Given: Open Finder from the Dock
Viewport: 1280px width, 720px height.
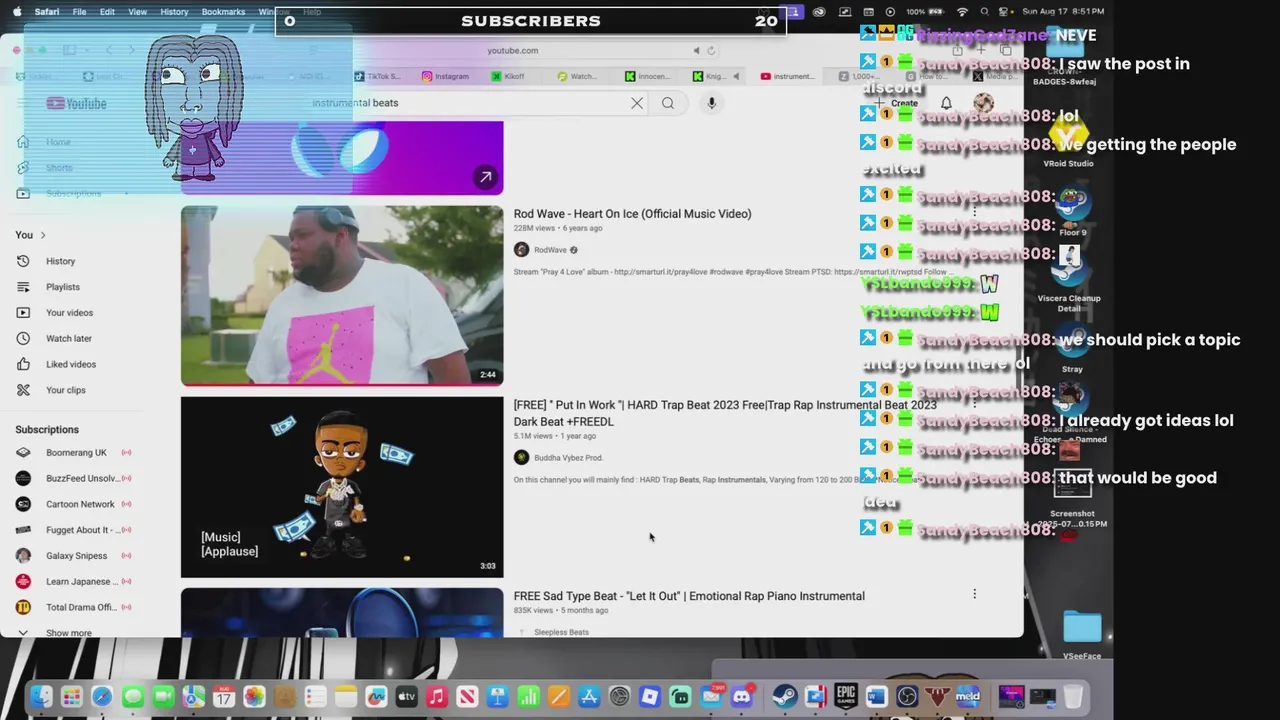Looking at the screenshot, I should (x=41, y=697).
